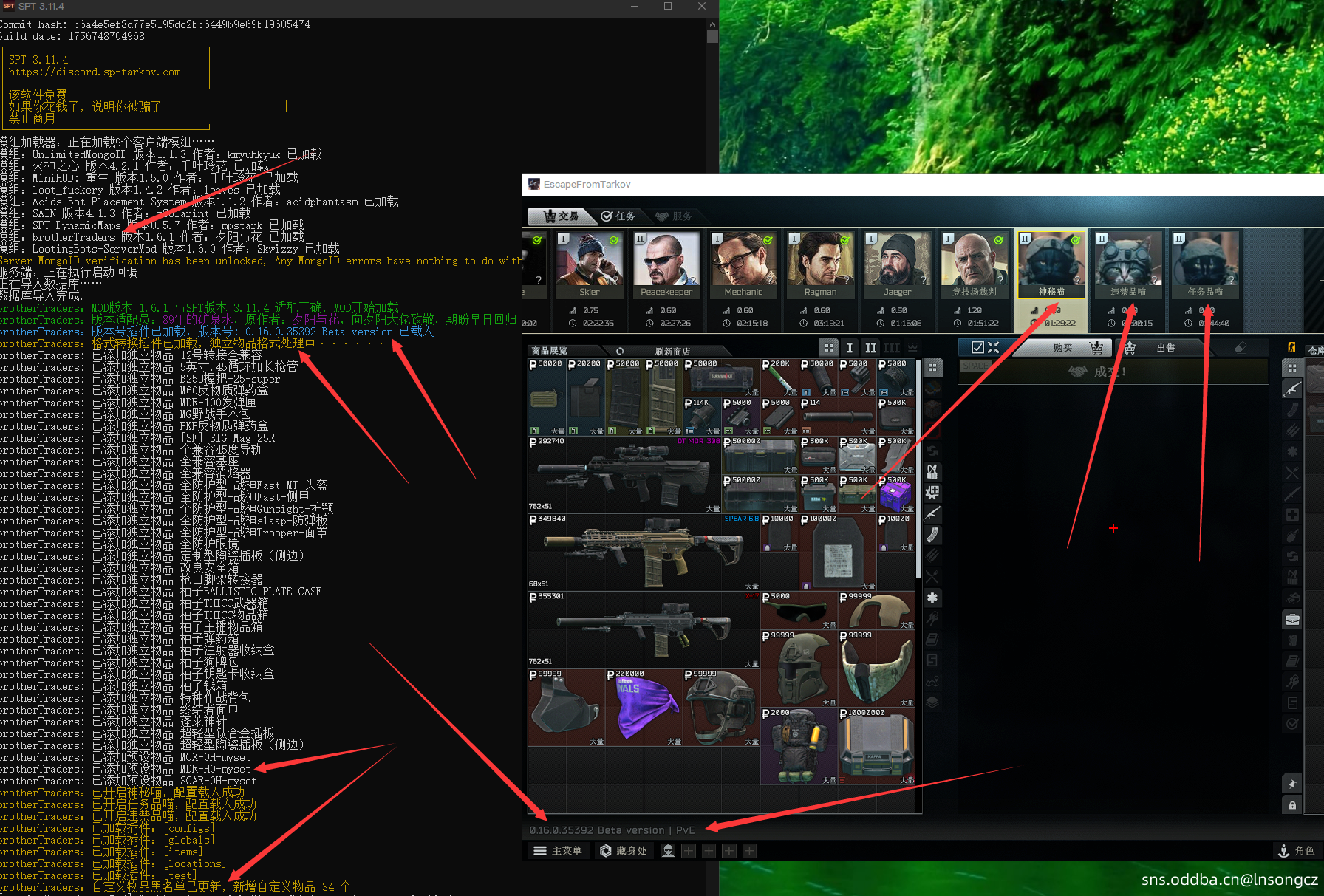Select the weapons category icon in the stash sidebar
Screen dimensions: 1324x896
coord(1292,389)
